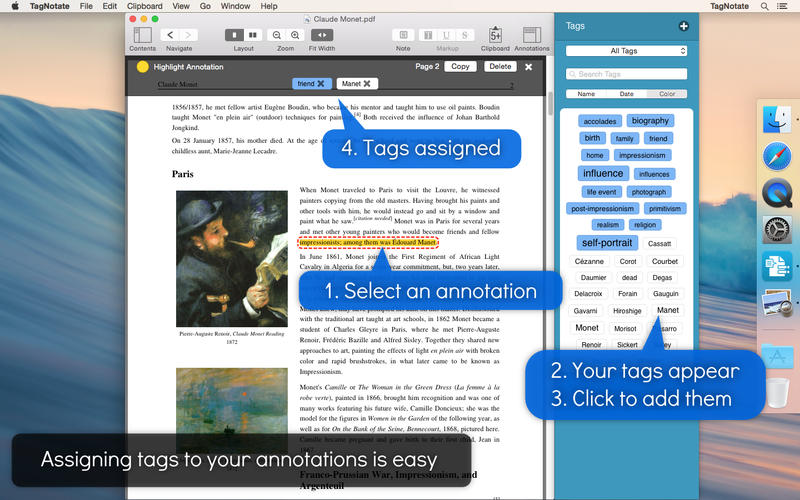Viewport: 800px width, 500px height.
Task: Select the religion tag
Action: click(645, 225)
